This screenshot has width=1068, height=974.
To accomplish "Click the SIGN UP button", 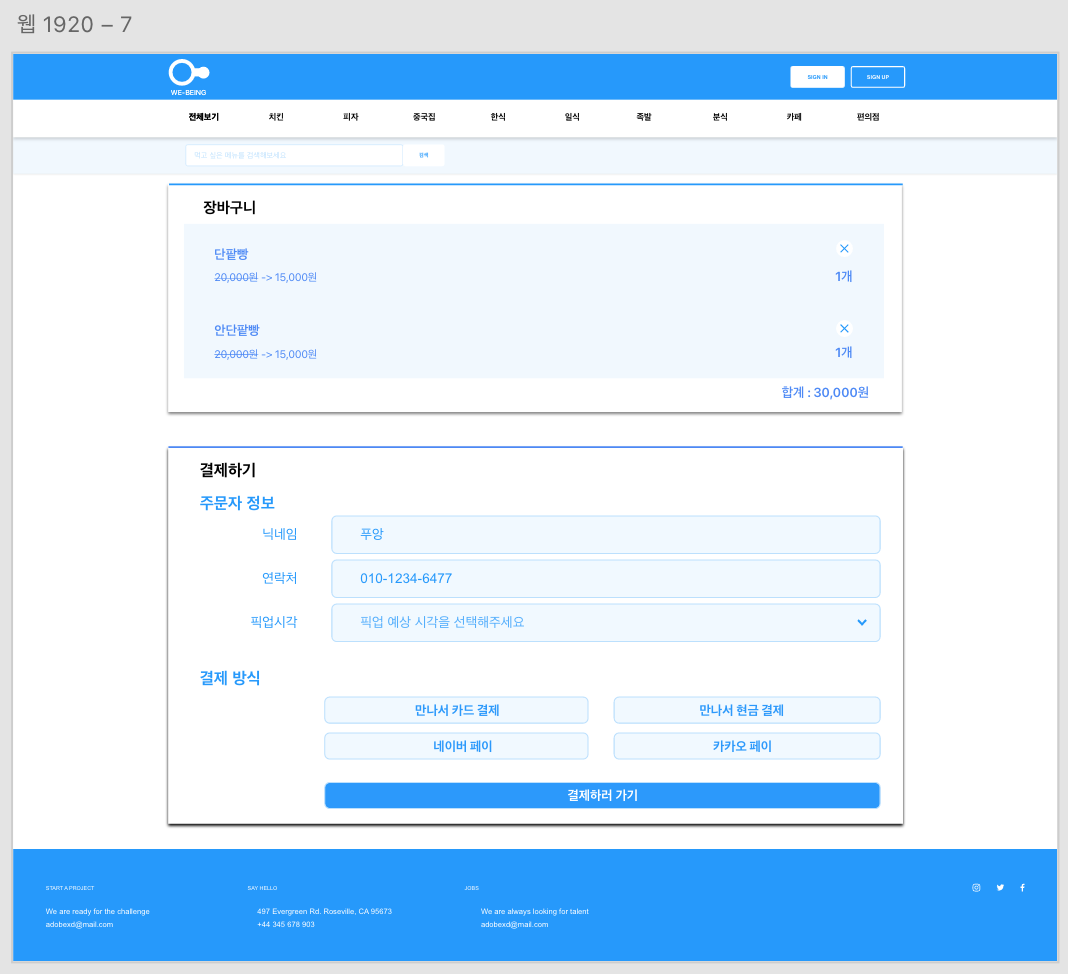I will [x=877, y=76].
